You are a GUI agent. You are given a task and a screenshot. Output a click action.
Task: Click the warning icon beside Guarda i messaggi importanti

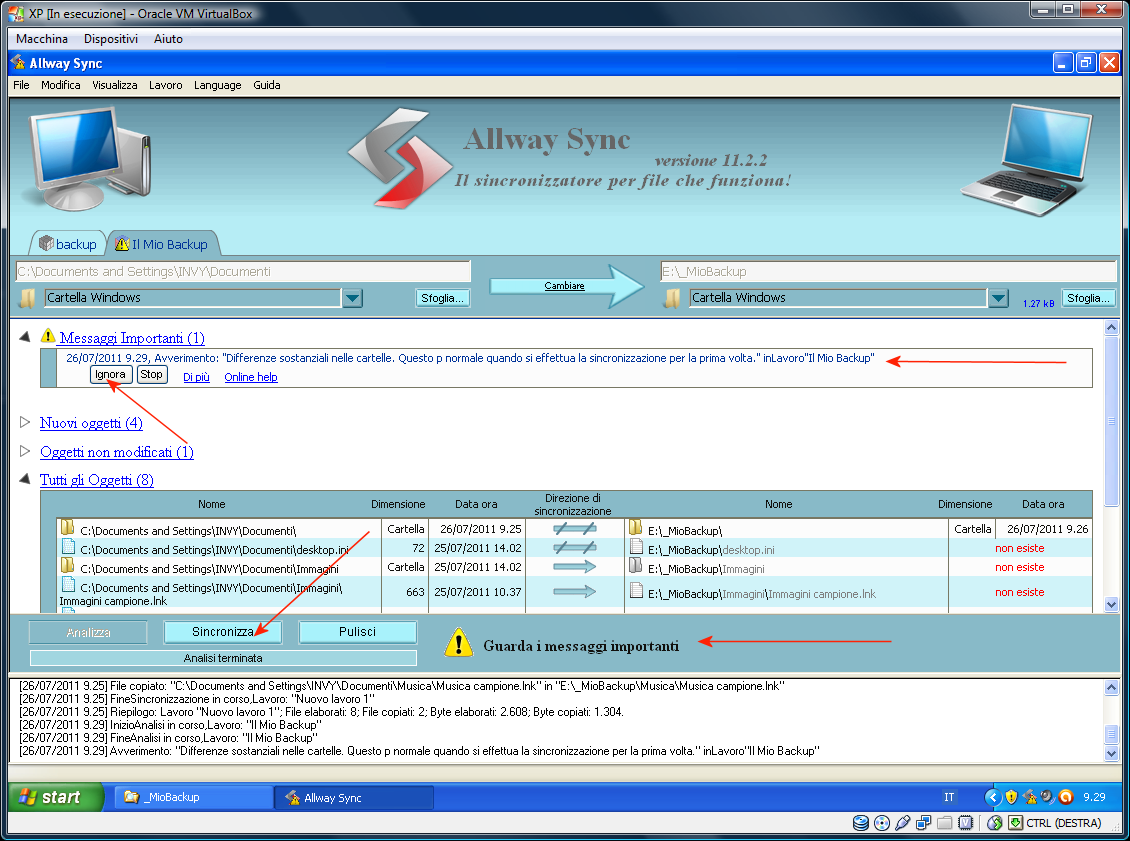tap(458, 643)
